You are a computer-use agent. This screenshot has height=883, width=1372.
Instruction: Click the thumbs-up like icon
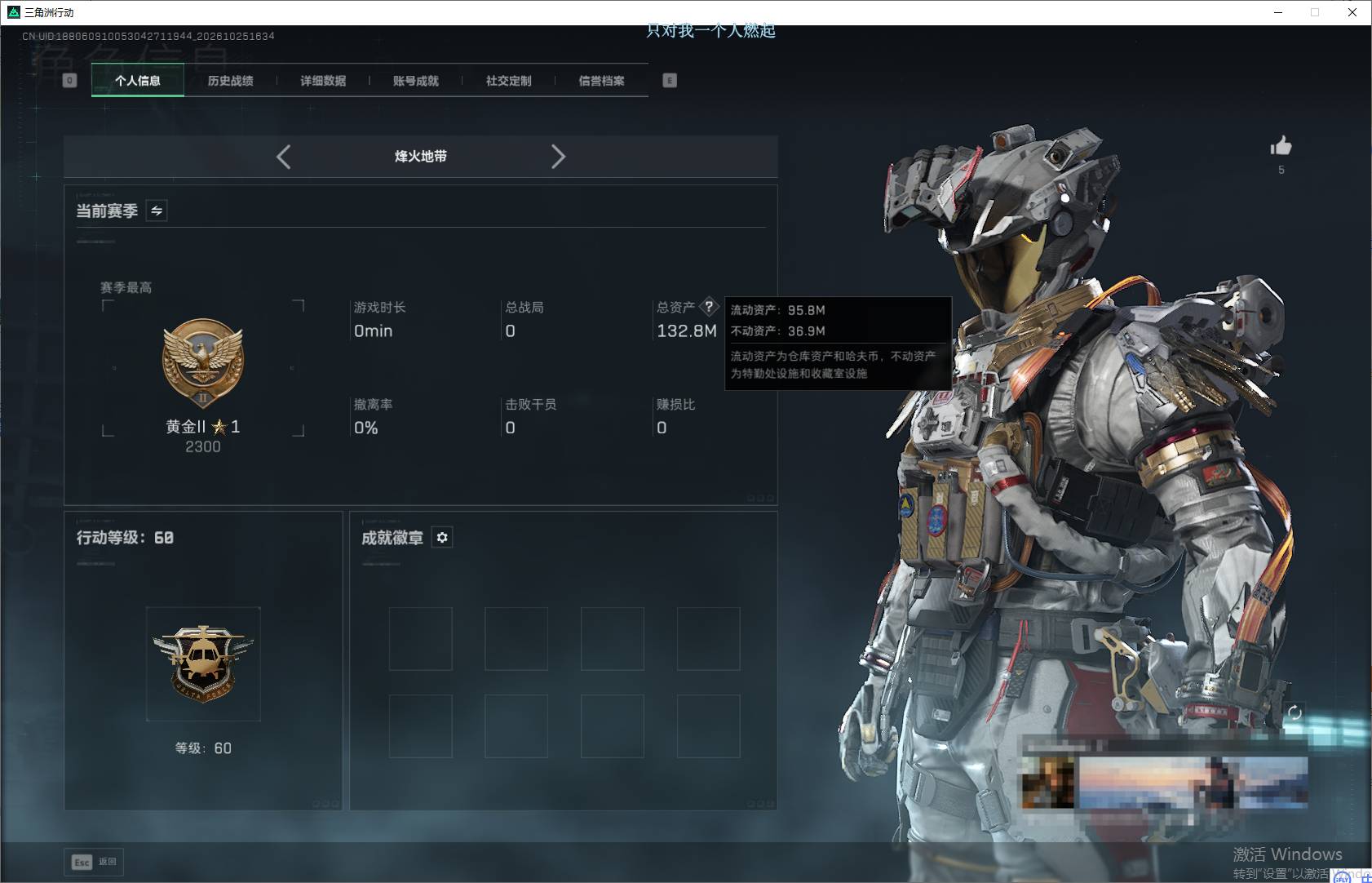1281,146
